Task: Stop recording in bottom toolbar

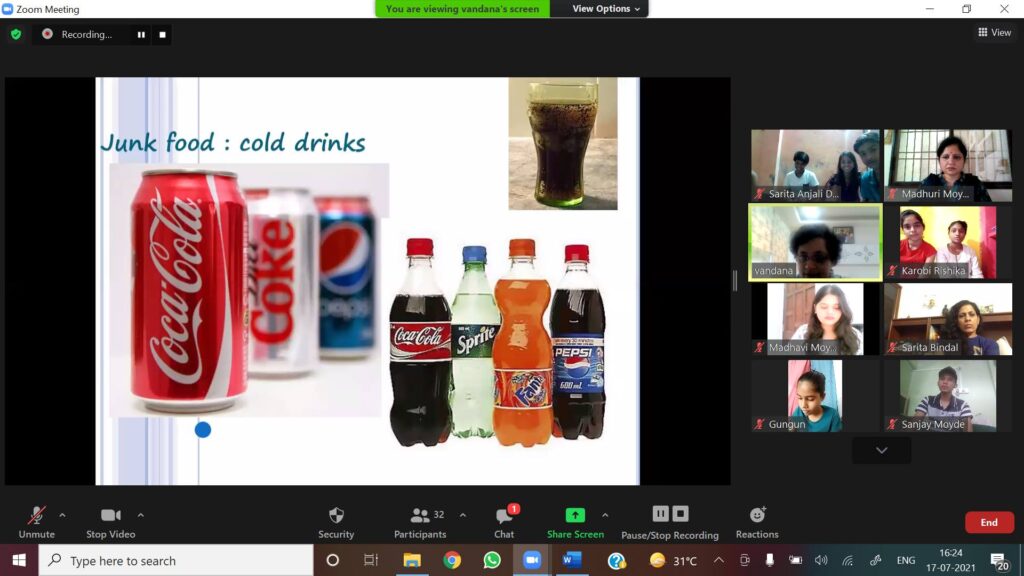Action: (x=680, y=514)
